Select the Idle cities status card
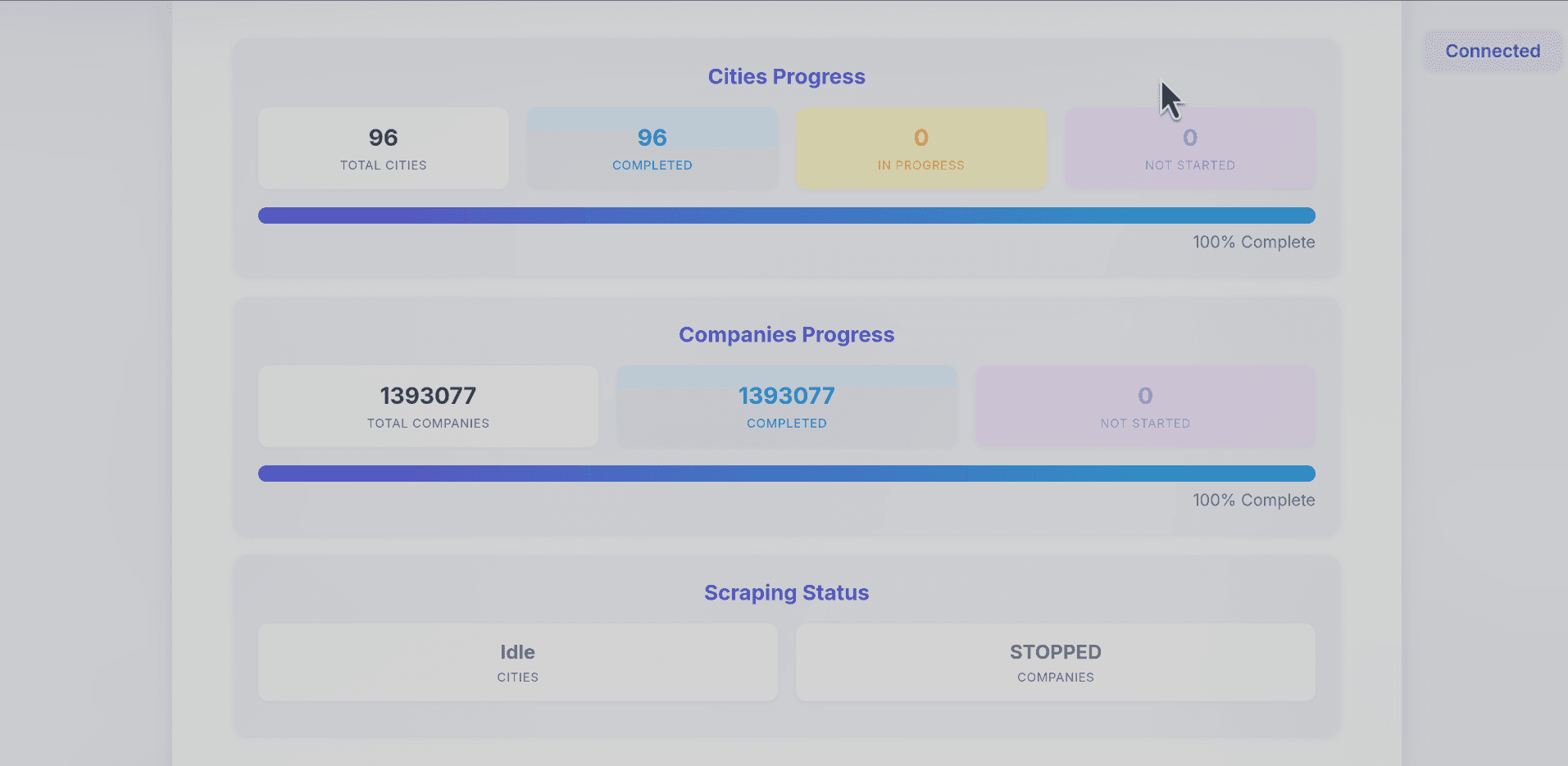 point(517,663)
